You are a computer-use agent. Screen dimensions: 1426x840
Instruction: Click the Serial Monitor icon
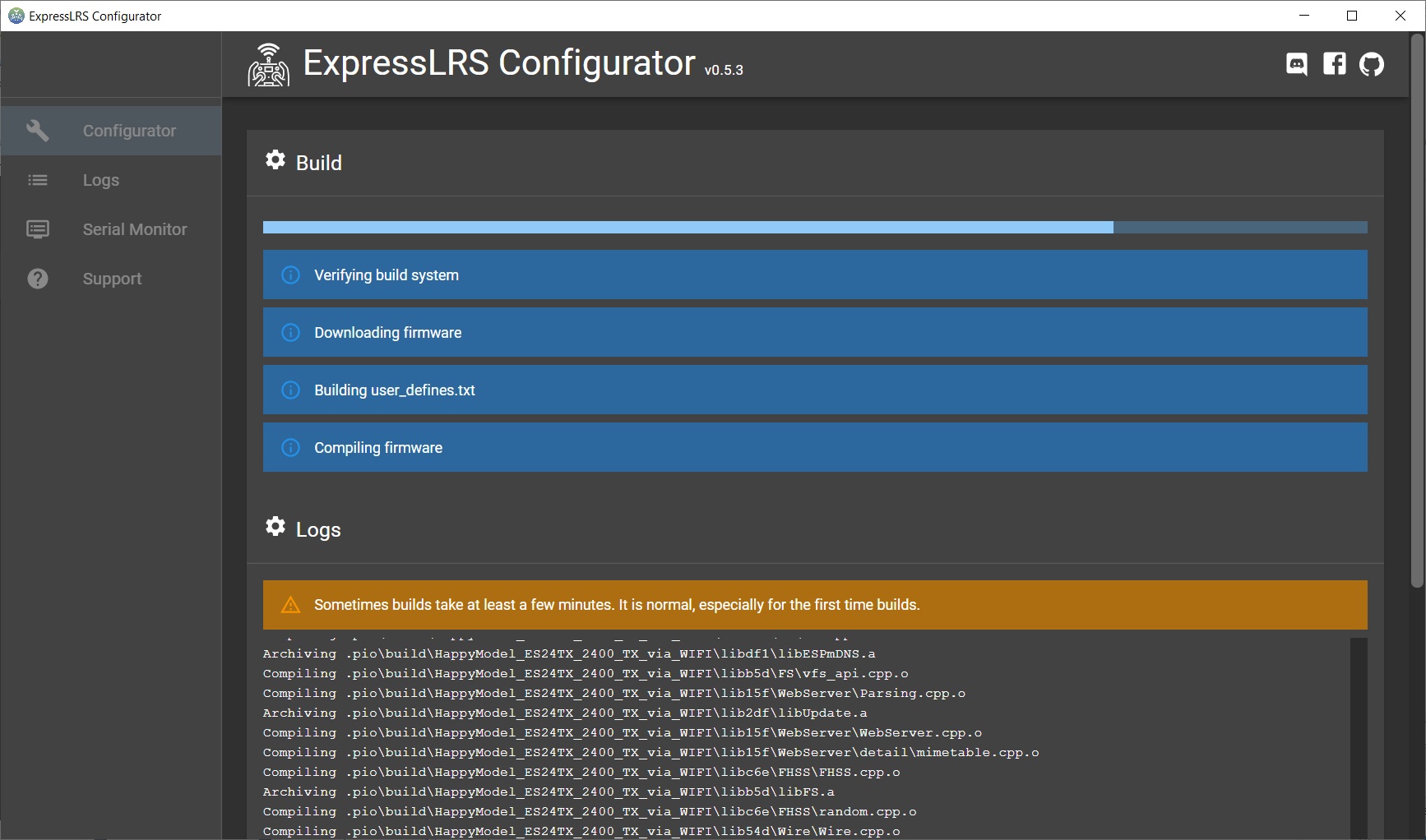[38, 229]
